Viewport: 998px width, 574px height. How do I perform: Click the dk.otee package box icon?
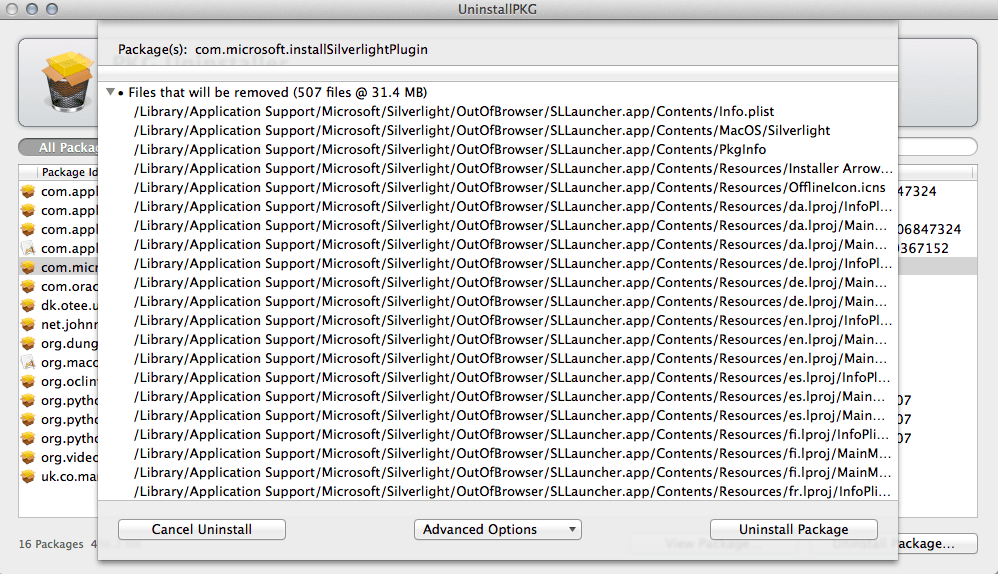coord(28,305)
